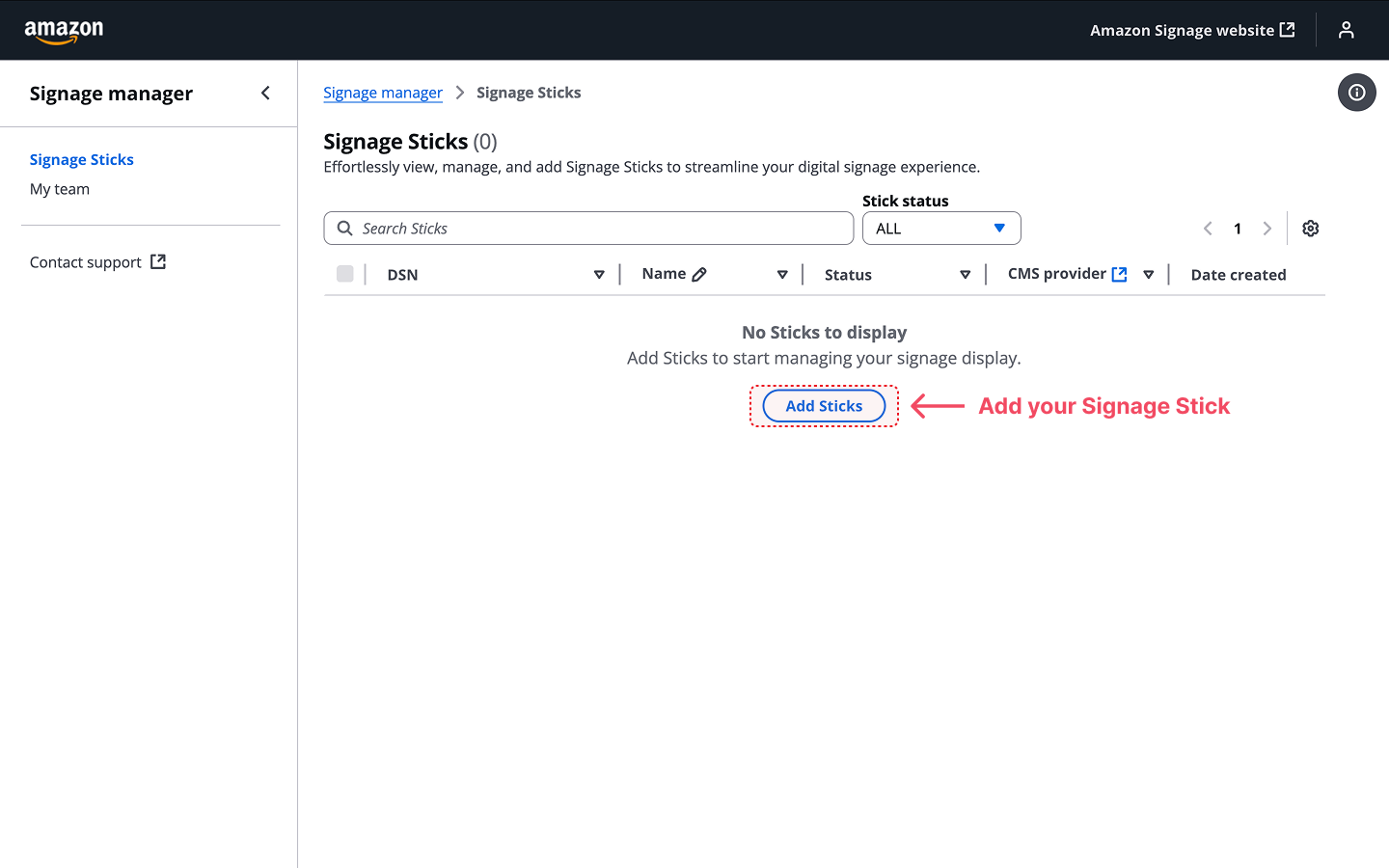Go to previous page arrow
1389x868 pixels.
[x=1208, y=229]
